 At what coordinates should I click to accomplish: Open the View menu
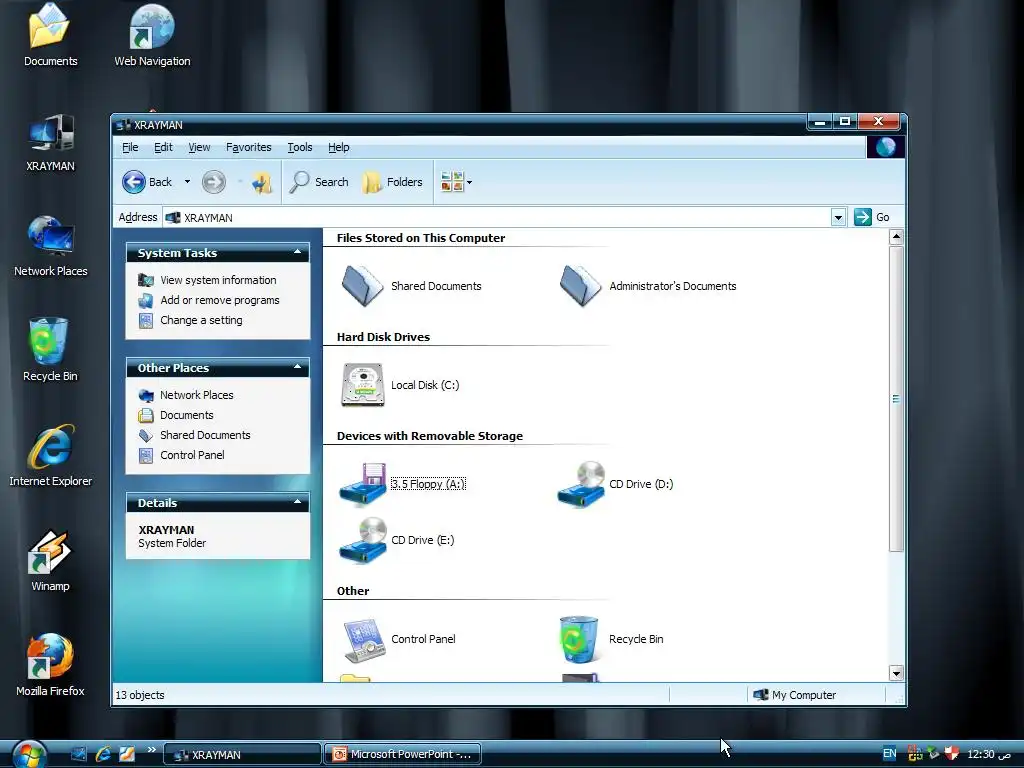pyautogui.click(x=199, y=148)
